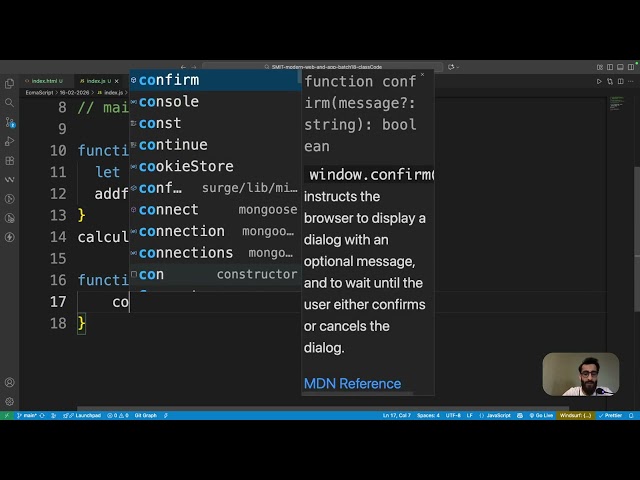The image size is (640, 480).
Task: Select cookieStore suggestion
Action: 215,167
